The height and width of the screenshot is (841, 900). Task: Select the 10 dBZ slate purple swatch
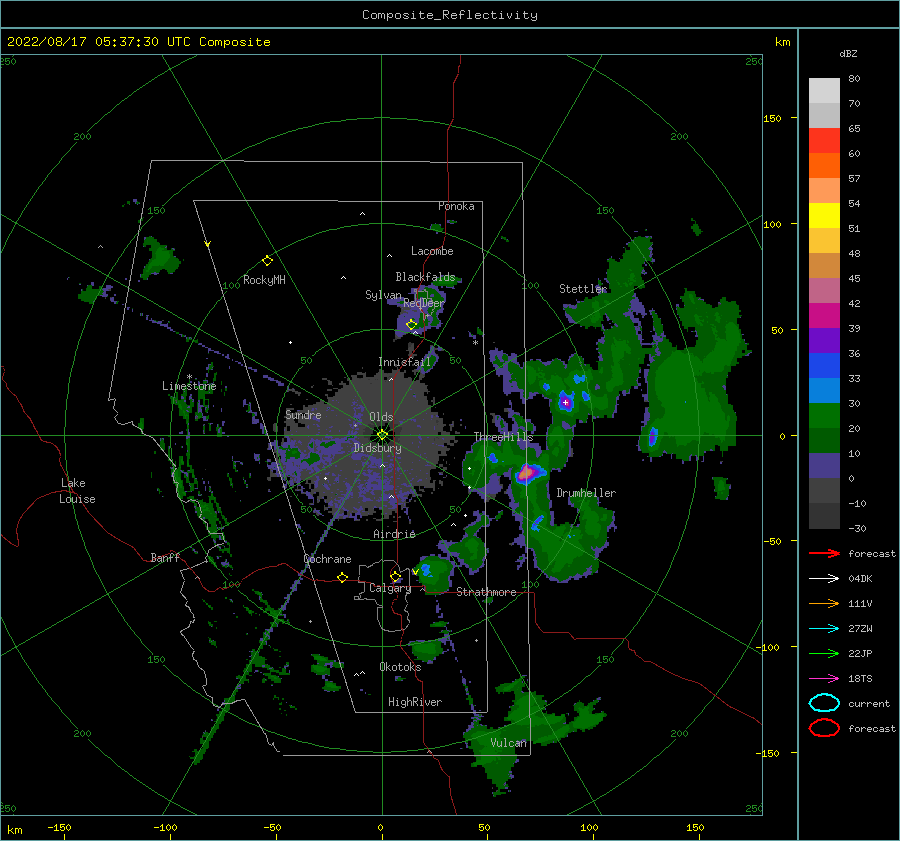(824, 466)
